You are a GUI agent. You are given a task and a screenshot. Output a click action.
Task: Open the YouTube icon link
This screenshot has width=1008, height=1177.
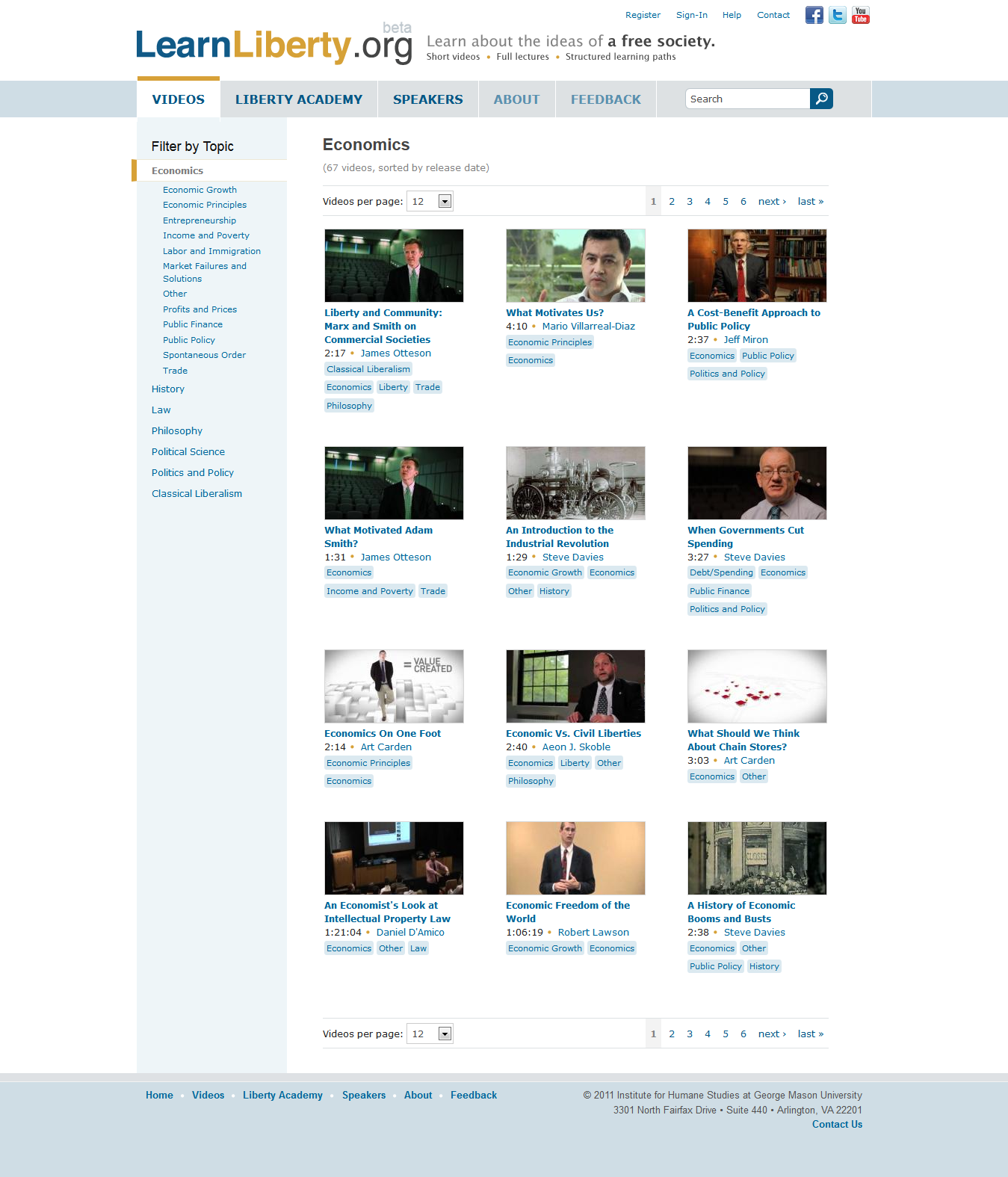click(x=861, y=15)
